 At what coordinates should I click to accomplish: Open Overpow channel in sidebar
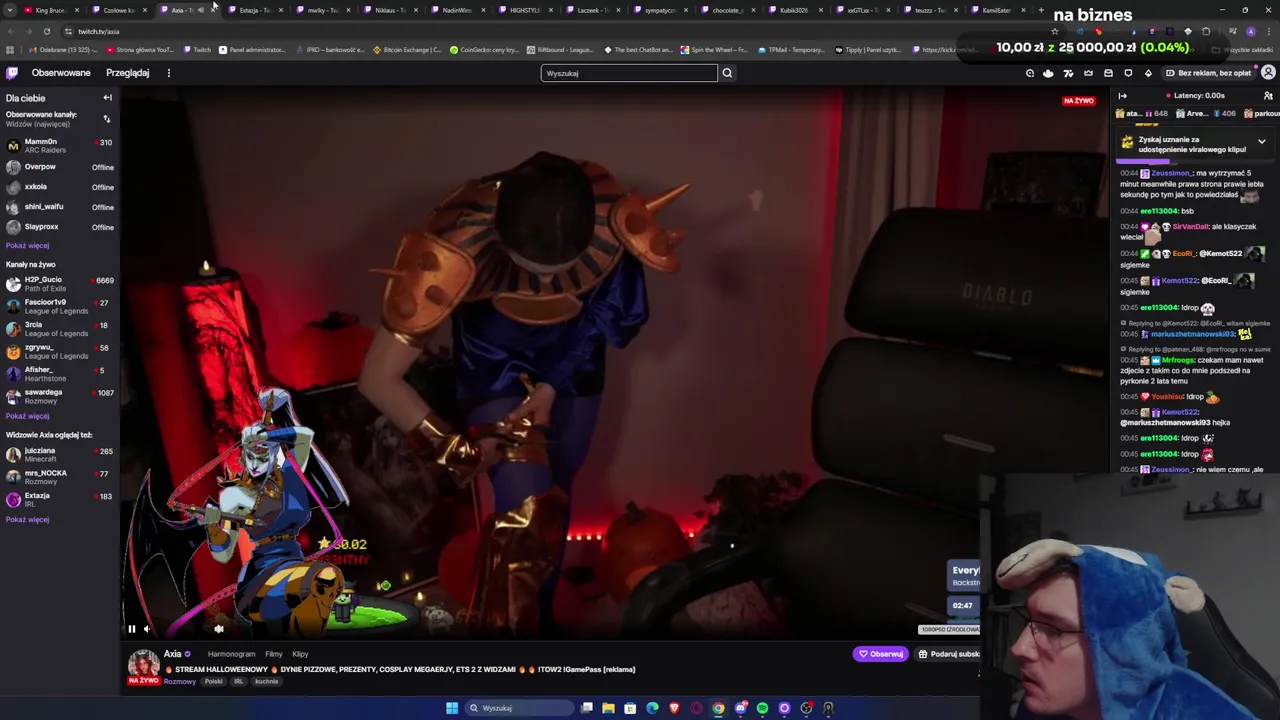[x=60, y=167]
